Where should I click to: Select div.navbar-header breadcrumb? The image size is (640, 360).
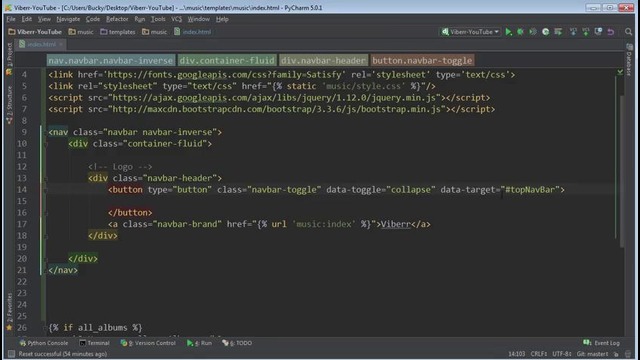tap(323, 60)
